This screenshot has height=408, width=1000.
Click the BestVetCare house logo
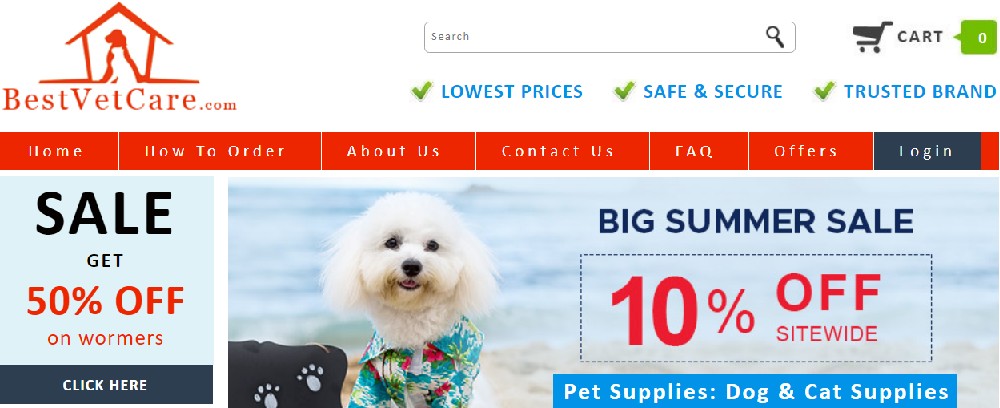click(x=119, y=57)
